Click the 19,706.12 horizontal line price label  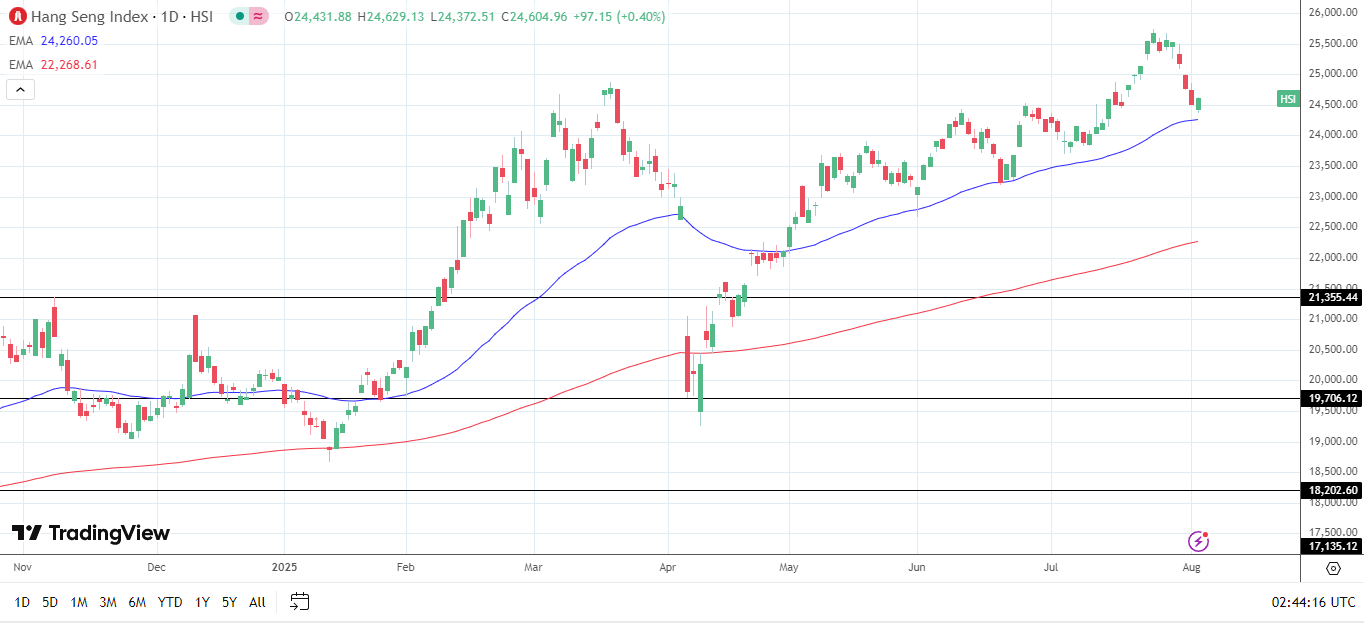[1331, 398]
